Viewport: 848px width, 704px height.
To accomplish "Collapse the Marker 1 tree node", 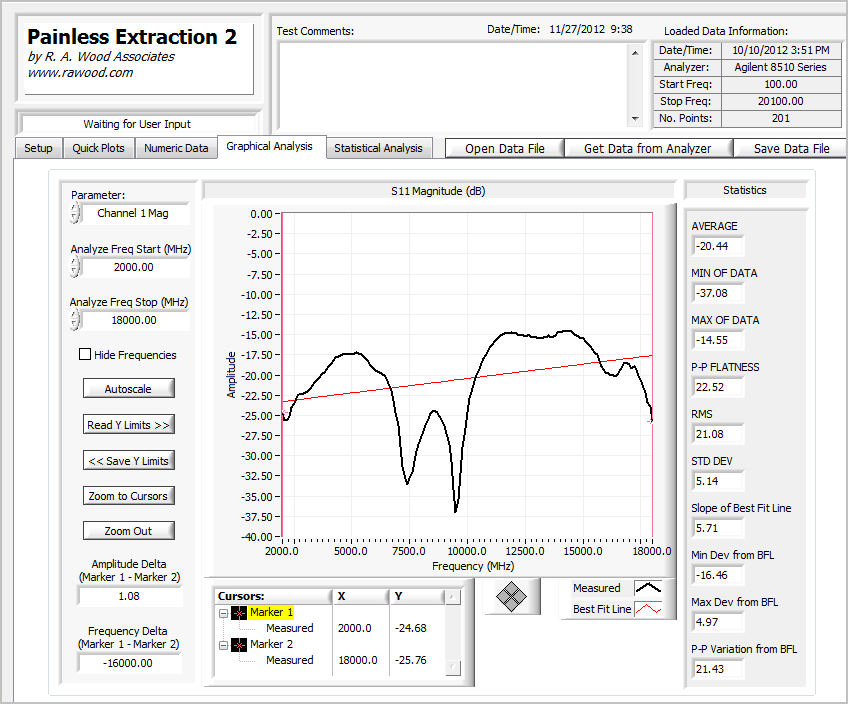I will (223, 613).
